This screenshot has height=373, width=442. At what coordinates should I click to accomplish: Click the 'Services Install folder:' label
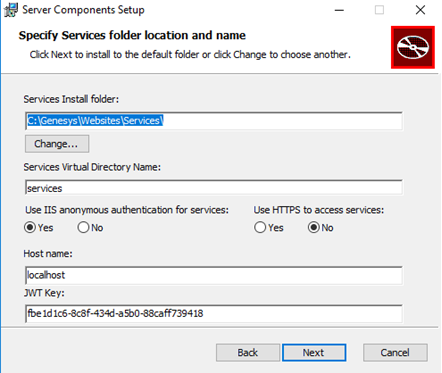71,99
